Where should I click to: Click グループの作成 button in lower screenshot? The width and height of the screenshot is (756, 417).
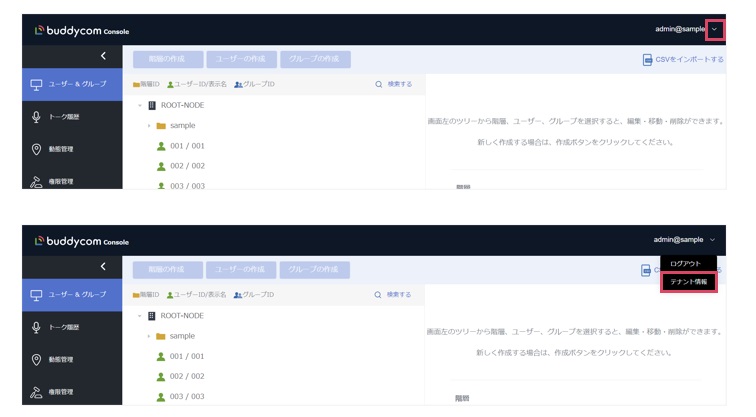314,270
